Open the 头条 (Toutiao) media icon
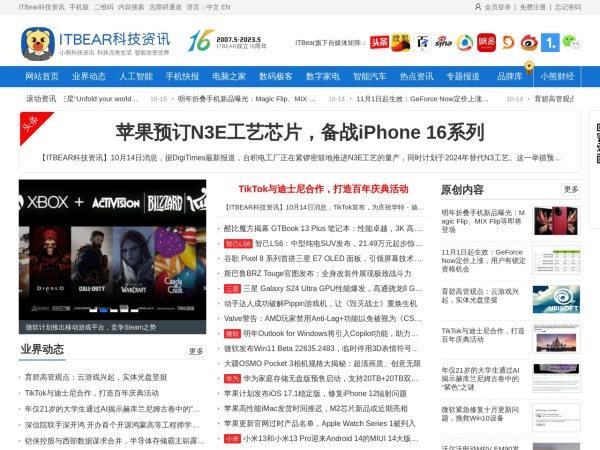Image resolution: width=600 pixels, height=450 pixels. 379,42
